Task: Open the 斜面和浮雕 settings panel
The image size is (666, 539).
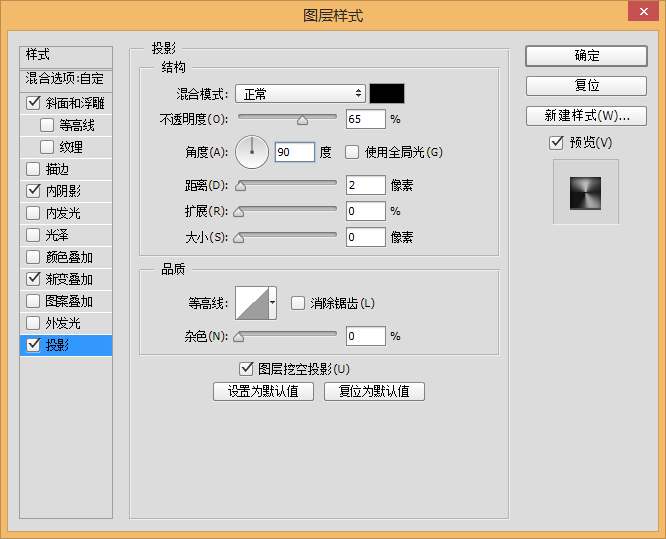Action: click(75, 103)
